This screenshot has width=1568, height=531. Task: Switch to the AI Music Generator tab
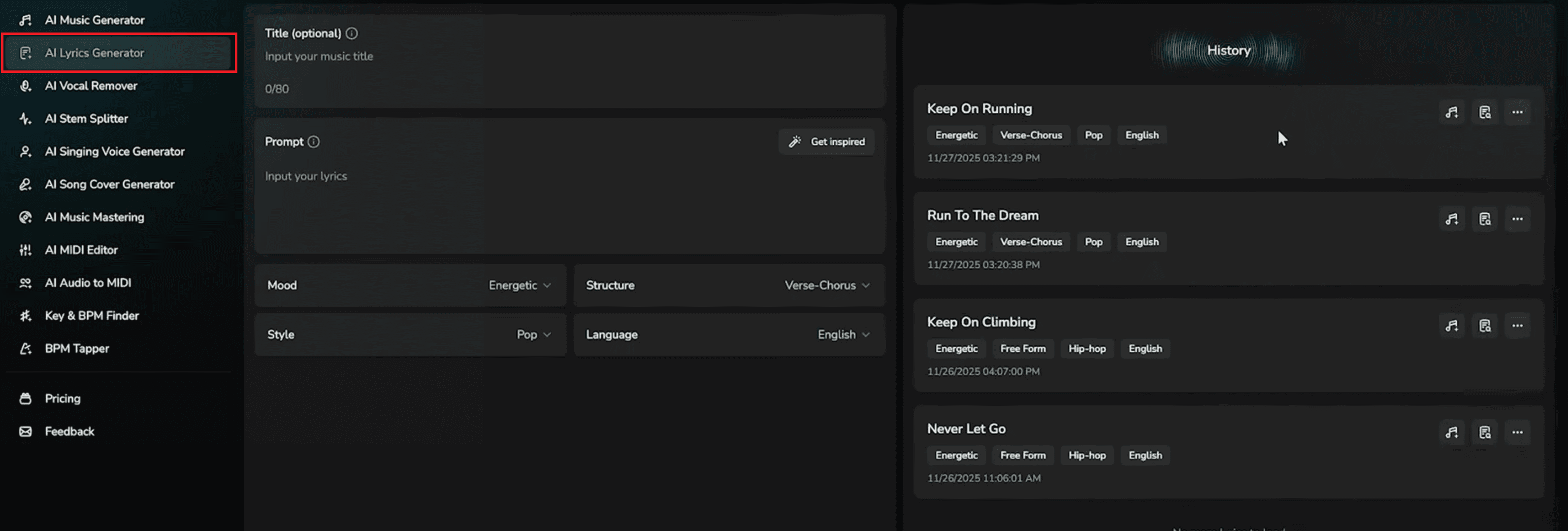[95, 20]
